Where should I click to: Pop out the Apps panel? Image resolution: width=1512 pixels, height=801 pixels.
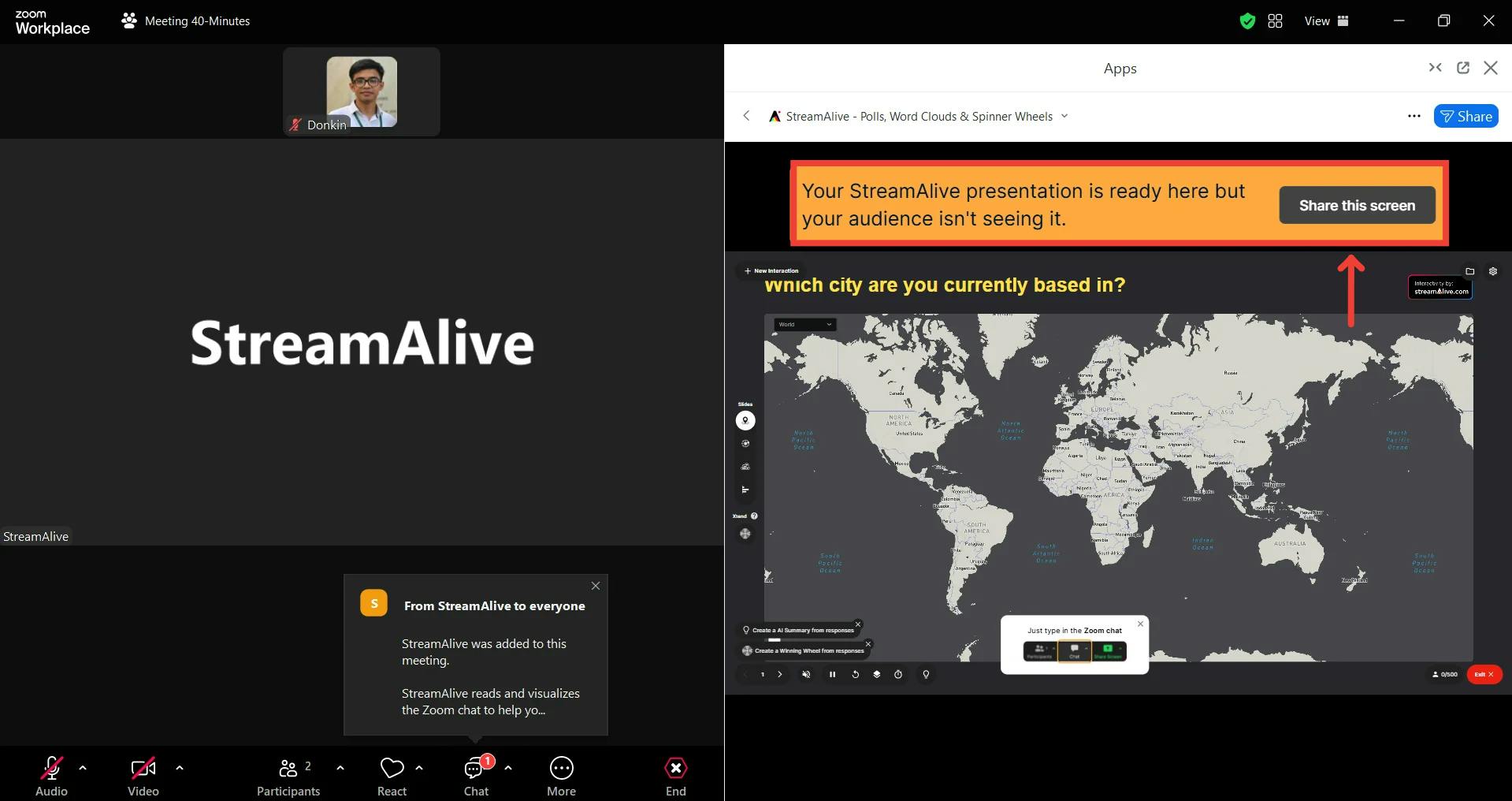tap(1463, 68)
